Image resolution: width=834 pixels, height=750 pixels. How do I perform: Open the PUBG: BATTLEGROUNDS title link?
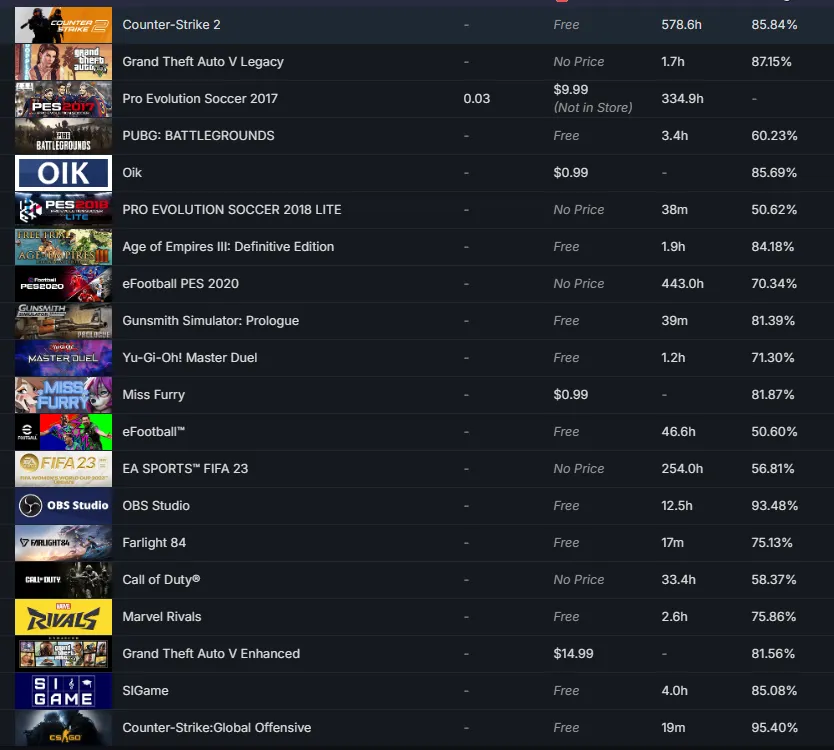click(x=198, y=136)
